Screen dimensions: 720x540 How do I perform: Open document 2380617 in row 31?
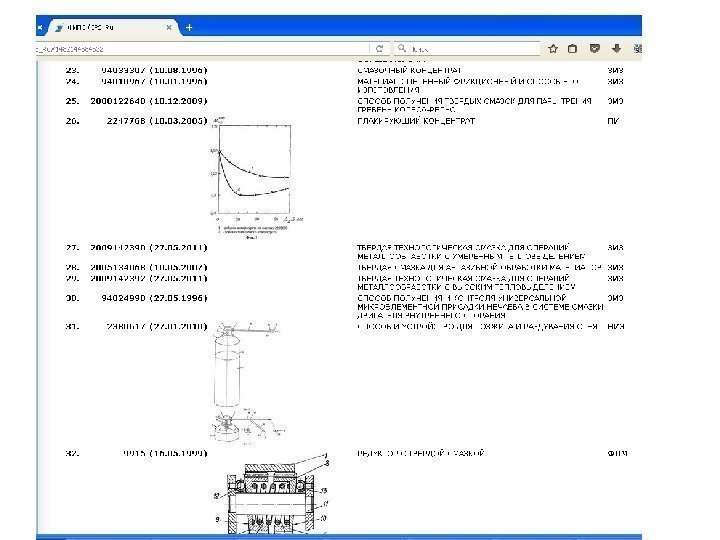click(x=157, y=326)
